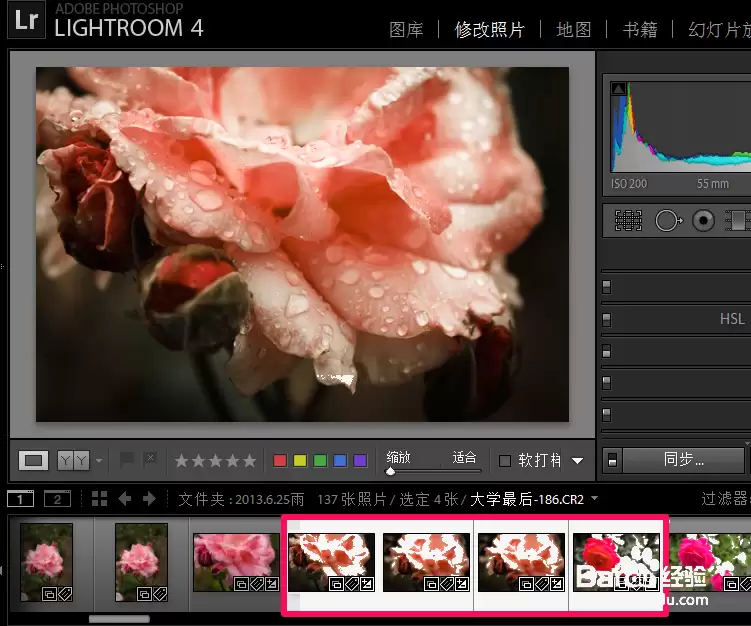Open the 修改照片 Develop module
The image size is (751, 626).
(489, 30)
